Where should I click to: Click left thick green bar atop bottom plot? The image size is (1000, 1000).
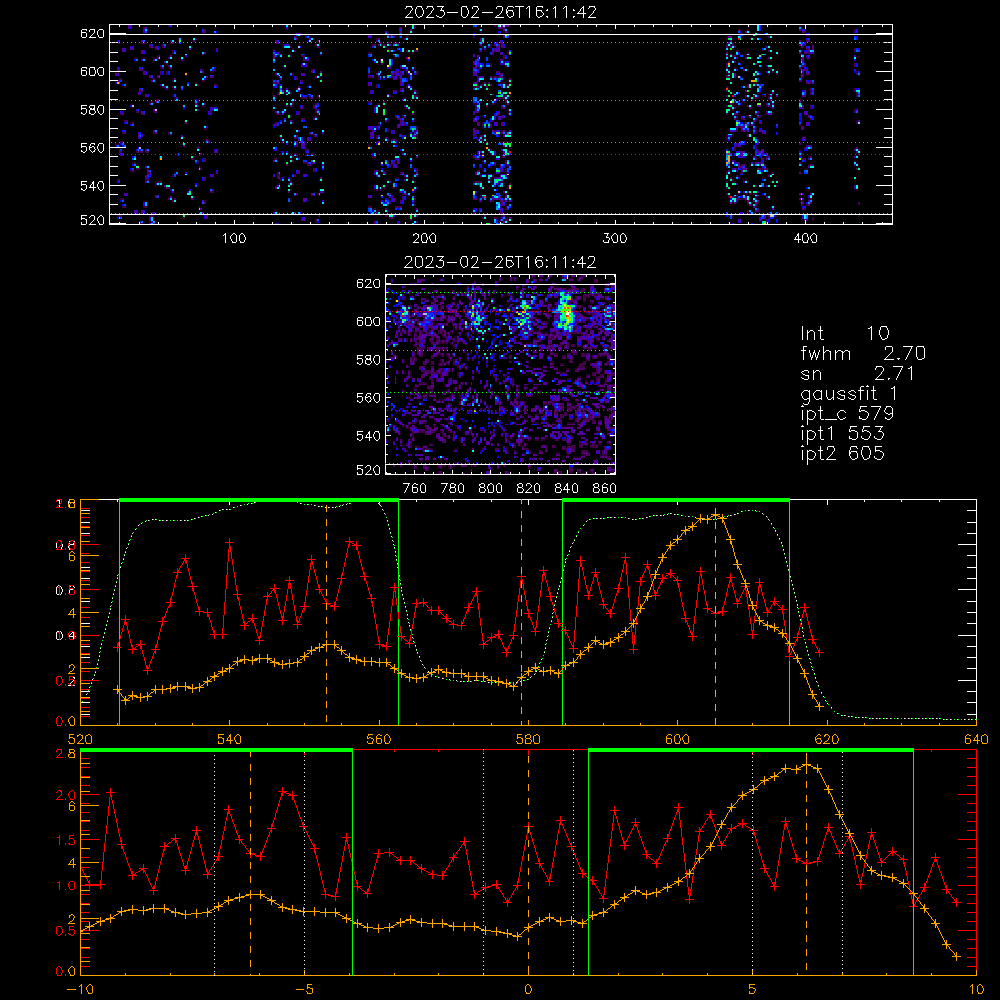click(216, 751)
